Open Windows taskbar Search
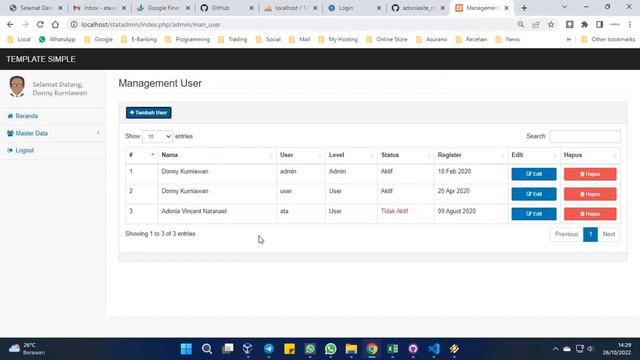The image size is (640, 360). 207,349
